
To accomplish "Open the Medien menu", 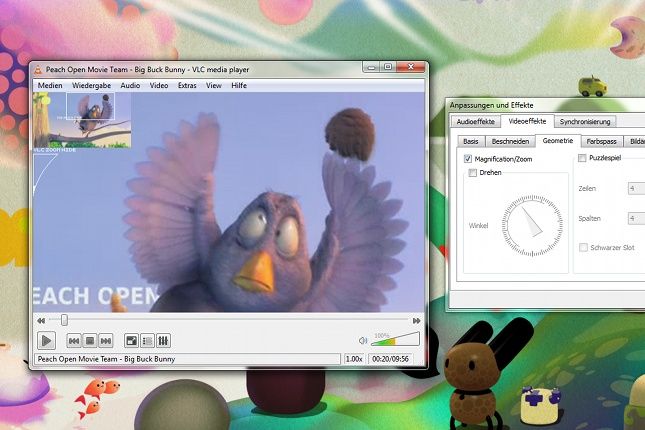I will pos(50,86).
